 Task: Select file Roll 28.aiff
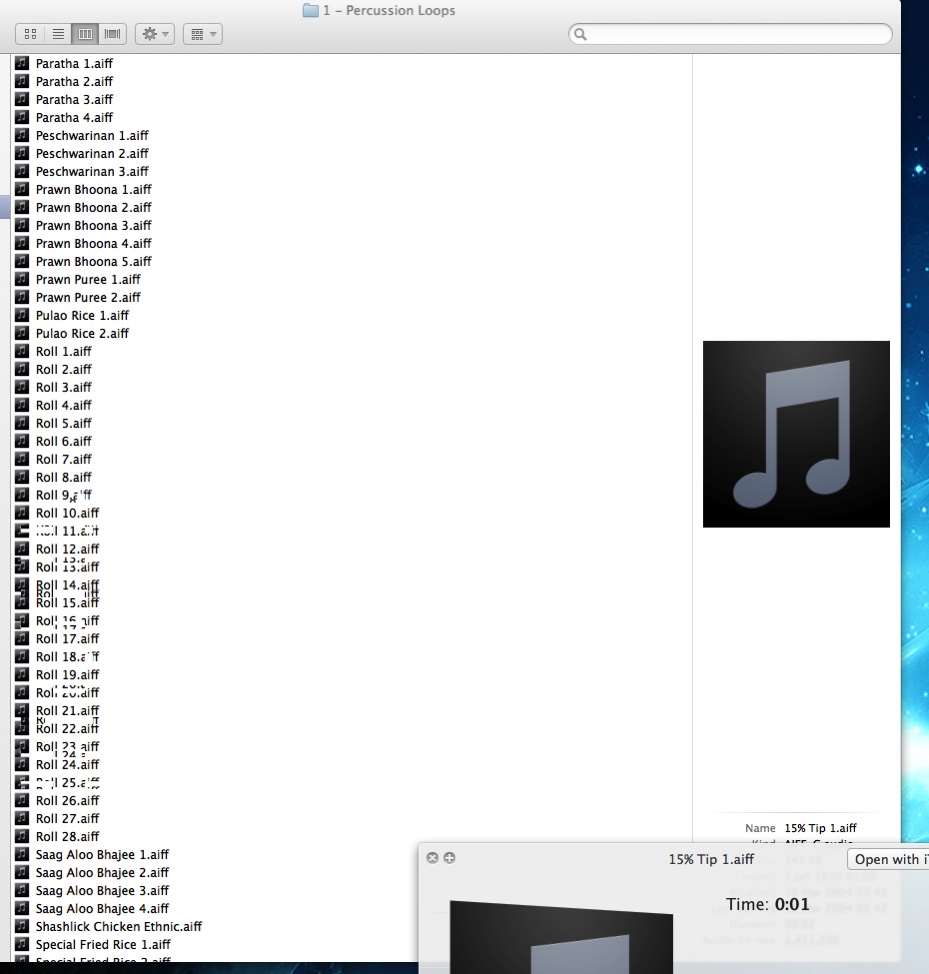tap(67, 837)
